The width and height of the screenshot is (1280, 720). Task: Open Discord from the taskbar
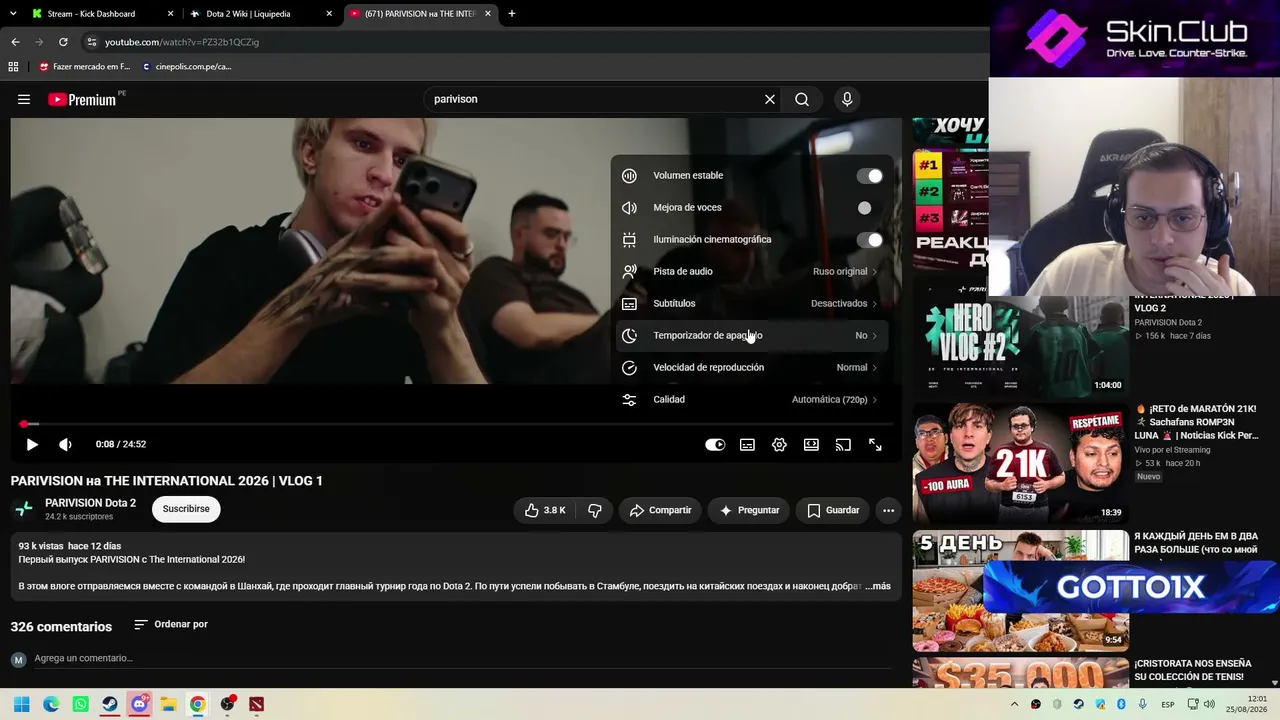pos(139,704)
